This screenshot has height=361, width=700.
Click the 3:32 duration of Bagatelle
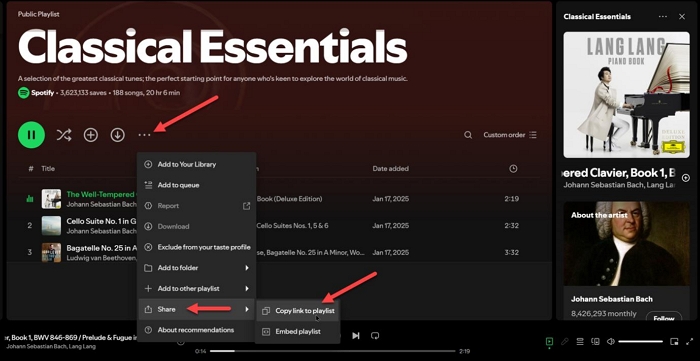[x=512, y=253]
